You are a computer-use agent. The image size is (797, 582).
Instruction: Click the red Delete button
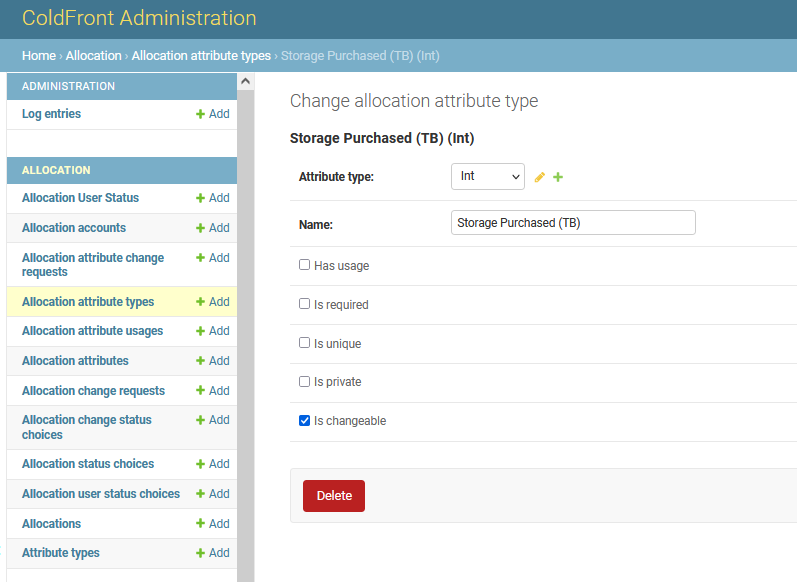334,496
